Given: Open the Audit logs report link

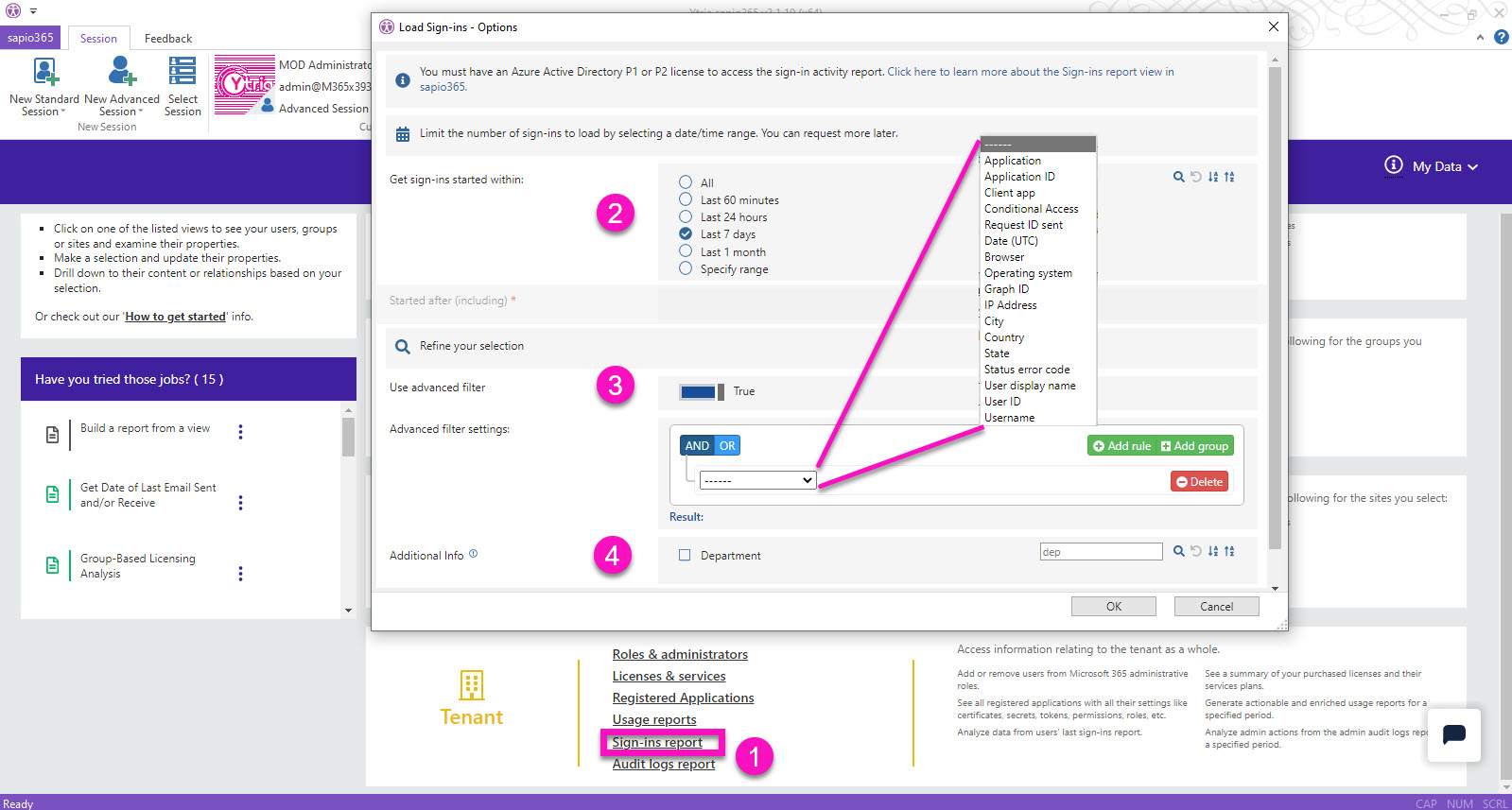Looking at the screenshot, I should (664, 765).
